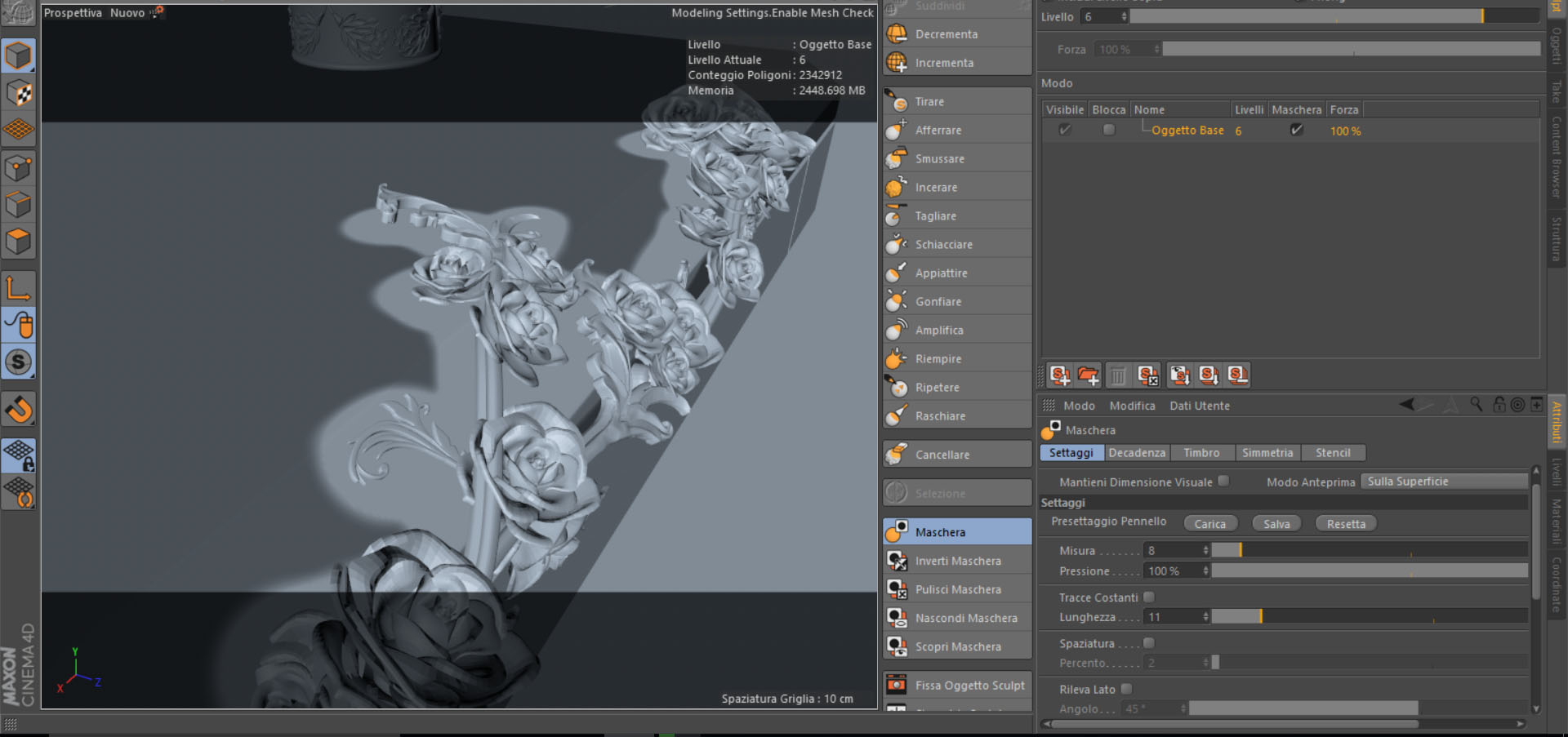The image size is (1568, 737).
Task: Switch to the Decadenza tab
Action: point(1137,453)
